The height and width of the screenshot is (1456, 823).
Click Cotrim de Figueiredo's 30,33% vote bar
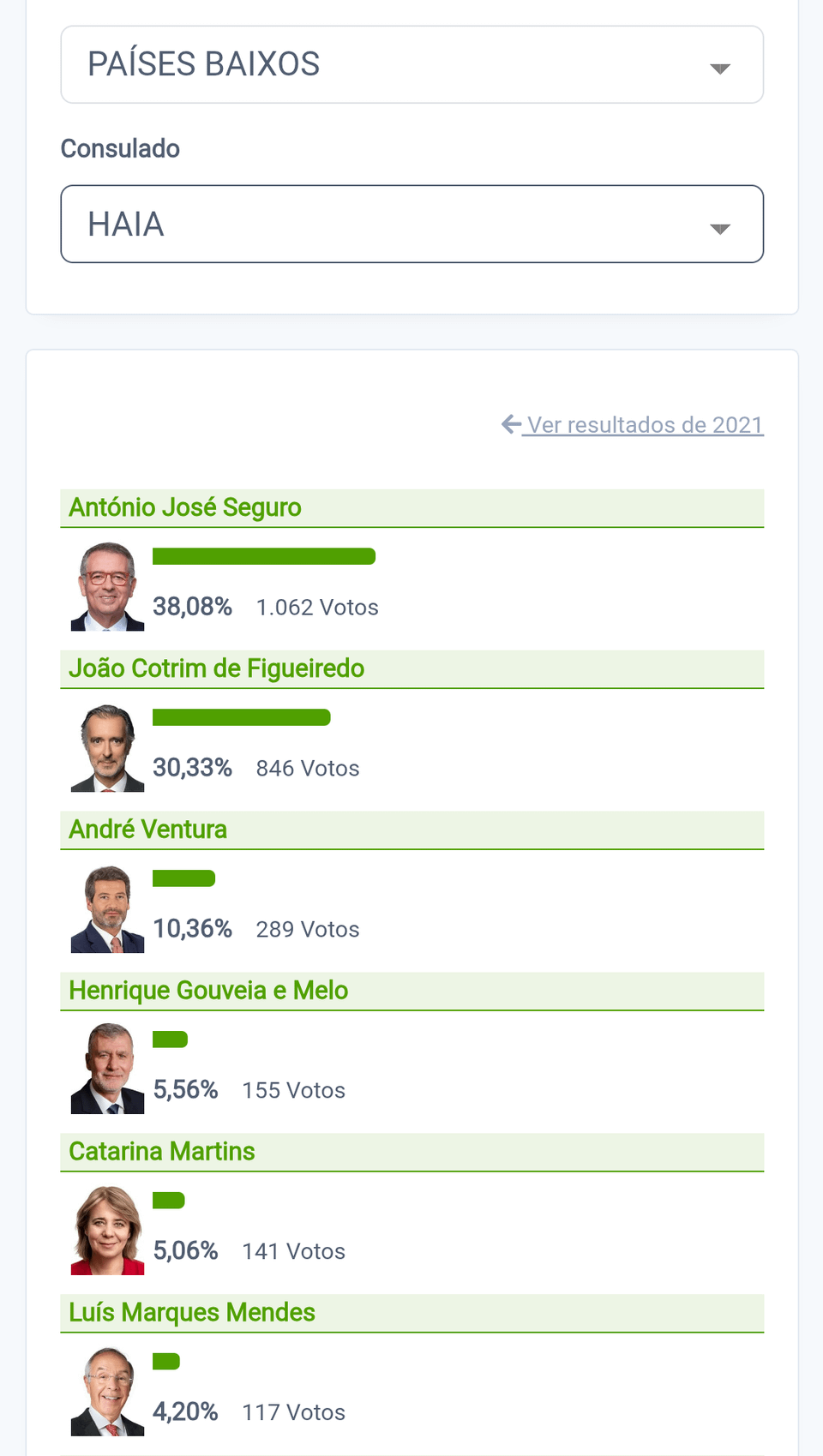(x=242, y=717)
